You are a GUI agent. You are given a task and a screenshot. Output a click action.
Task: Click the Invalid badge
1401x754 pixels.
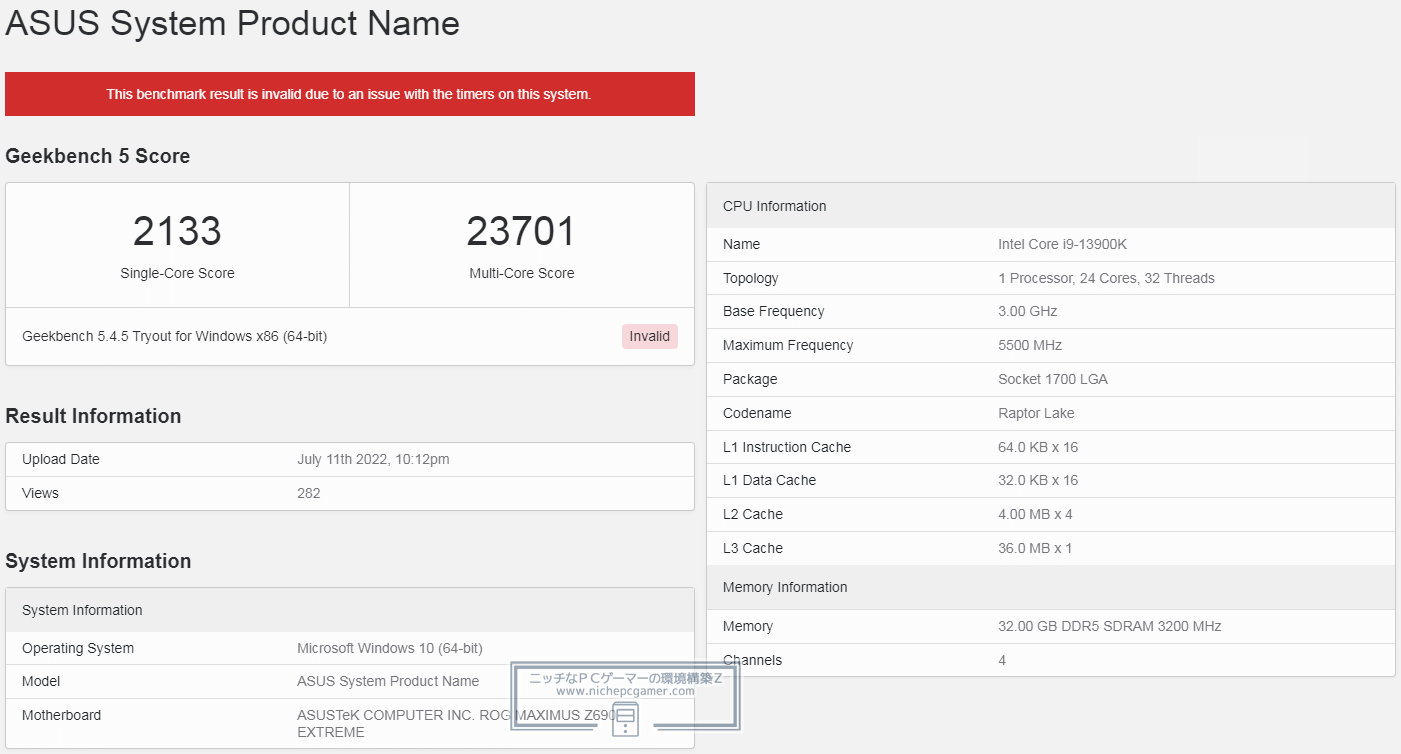pos(650,336)
